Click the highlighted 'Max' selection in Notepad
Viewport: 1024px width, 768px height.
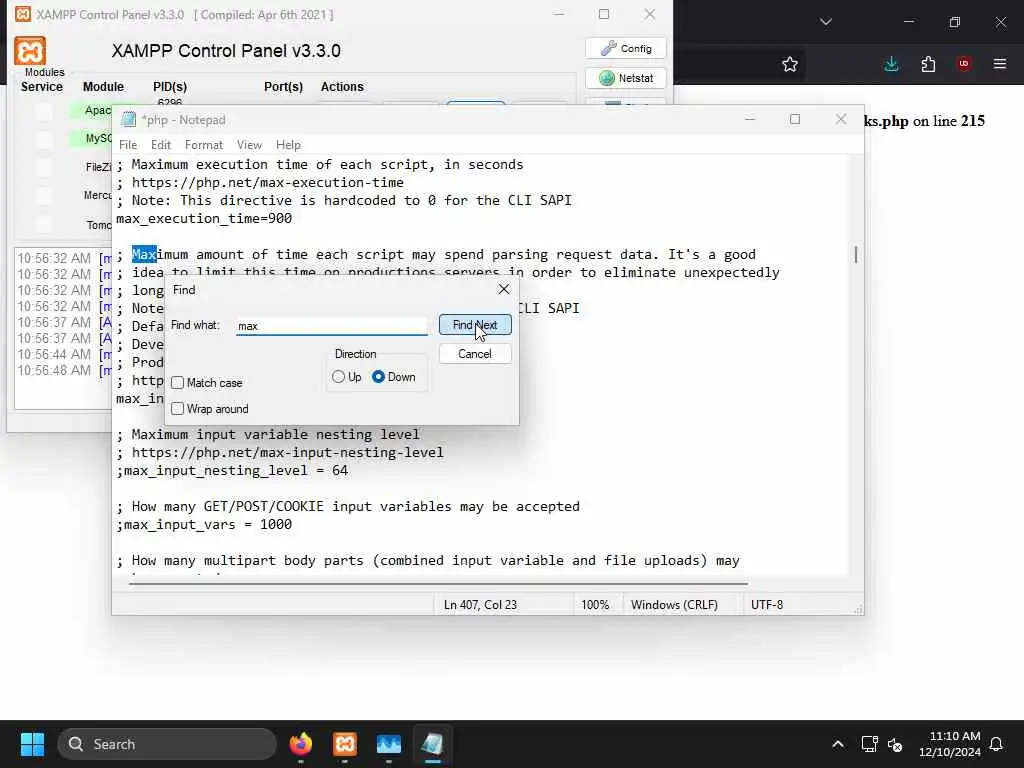[144, 254]
